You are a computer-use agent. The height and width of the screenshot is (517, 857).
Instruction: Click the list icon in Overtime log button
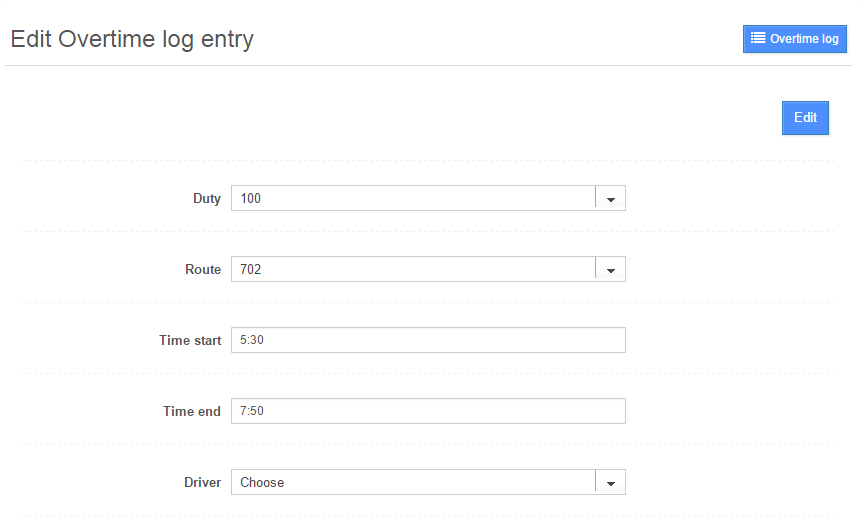pos(758,39)
